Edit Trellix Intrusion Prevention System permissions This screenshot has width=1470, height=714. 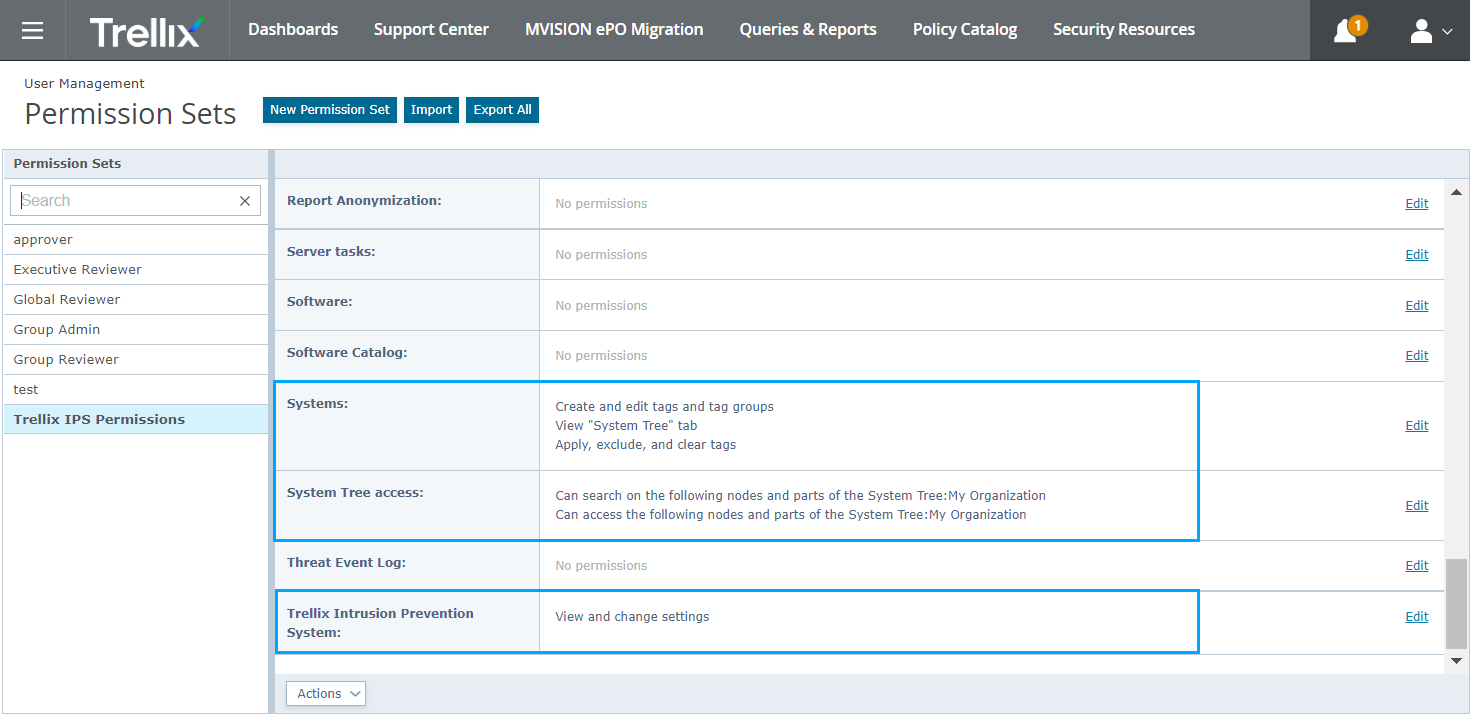click(1417, 617)
